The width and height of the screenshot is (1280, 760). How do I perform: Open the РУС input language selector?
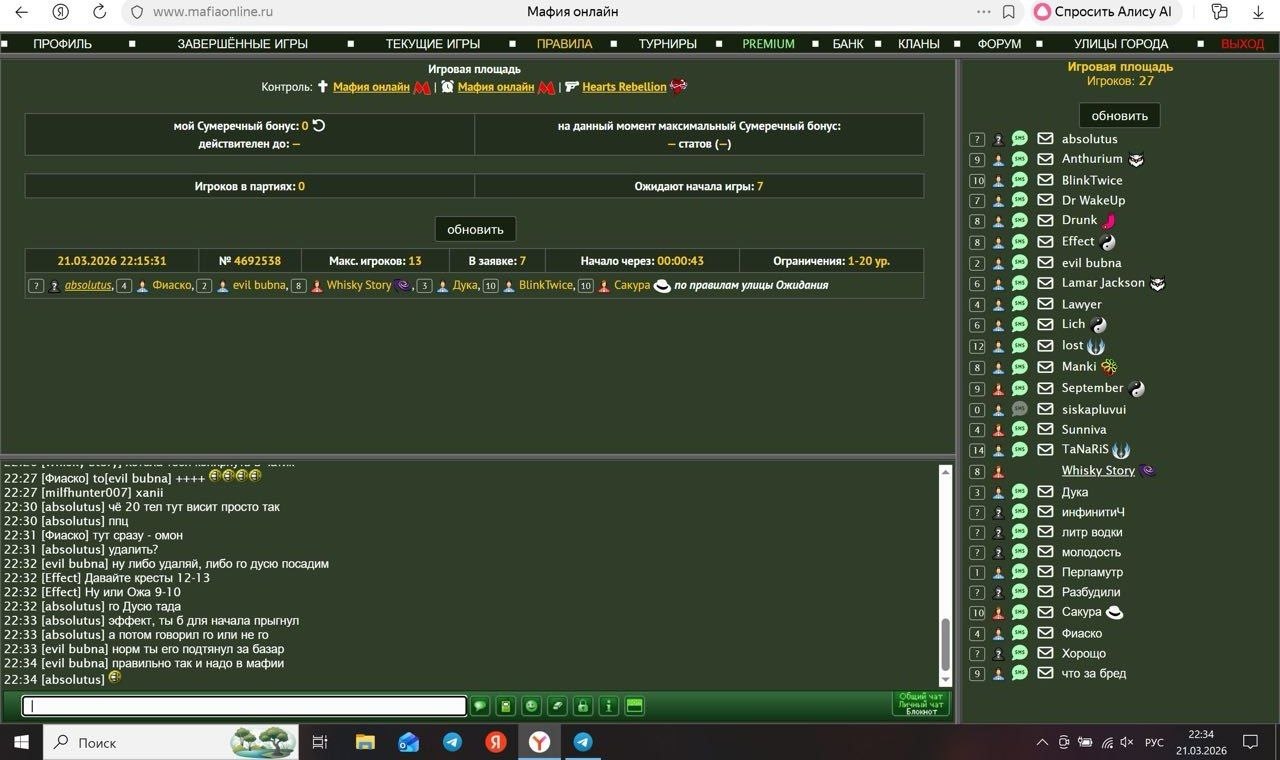click(1154, 742)
